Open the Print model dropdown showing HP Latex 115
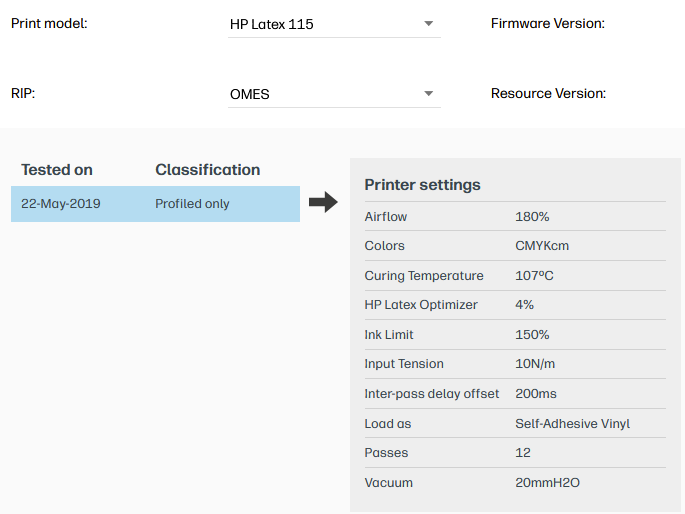The width and height of the screenshot is (685, 514). pos(334,24)
